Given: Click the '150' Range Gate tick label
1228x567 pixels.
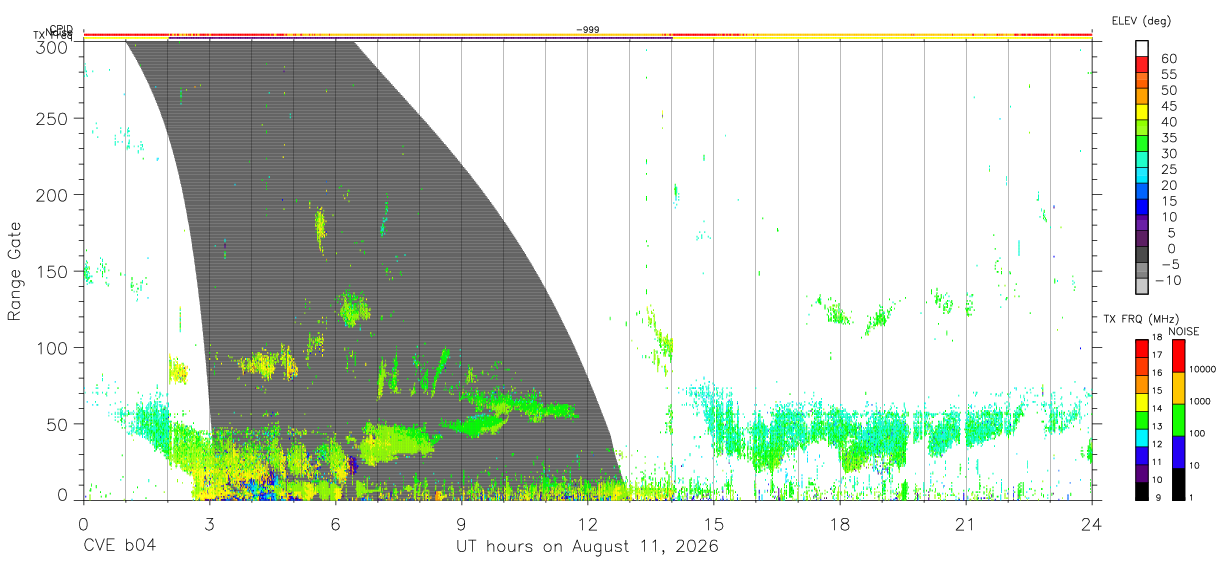Looking at the screenshot, I should 52,271.
